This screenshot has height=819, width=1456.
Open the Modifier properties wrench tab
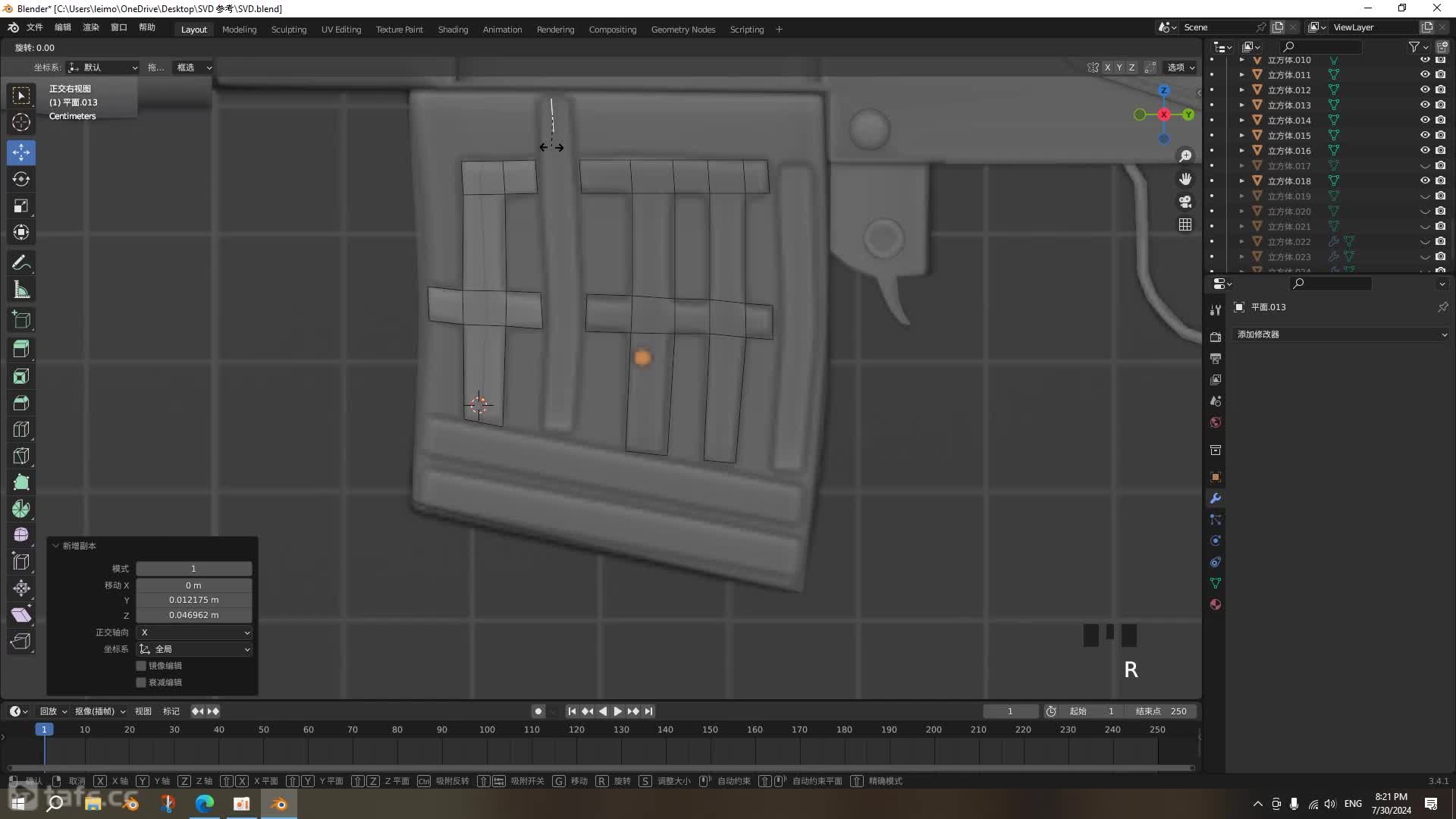point(1216,498)
